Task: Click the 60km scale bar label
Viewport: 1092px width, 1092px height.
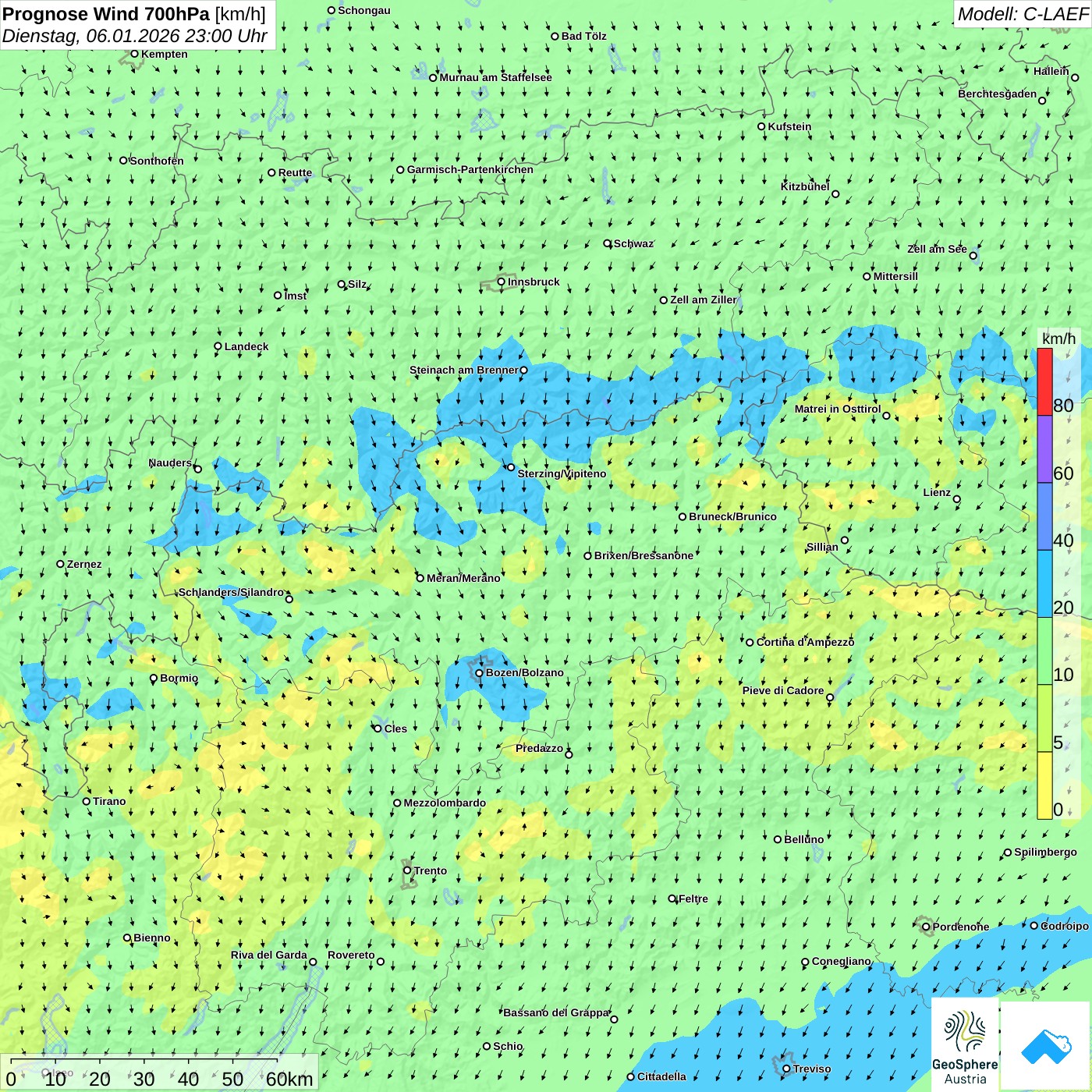Action: click(289, 1079)
